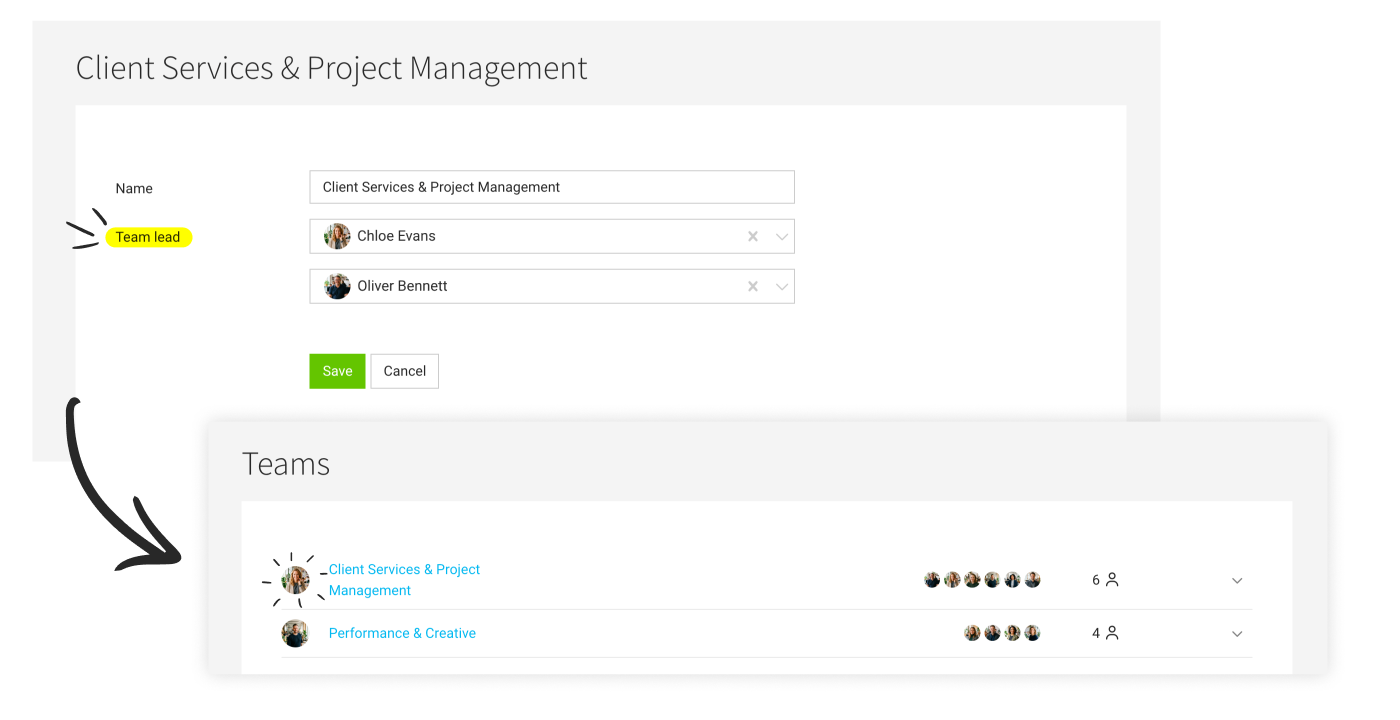Click the team Name input field
The image size is (1400, 720).
[552, 187]
